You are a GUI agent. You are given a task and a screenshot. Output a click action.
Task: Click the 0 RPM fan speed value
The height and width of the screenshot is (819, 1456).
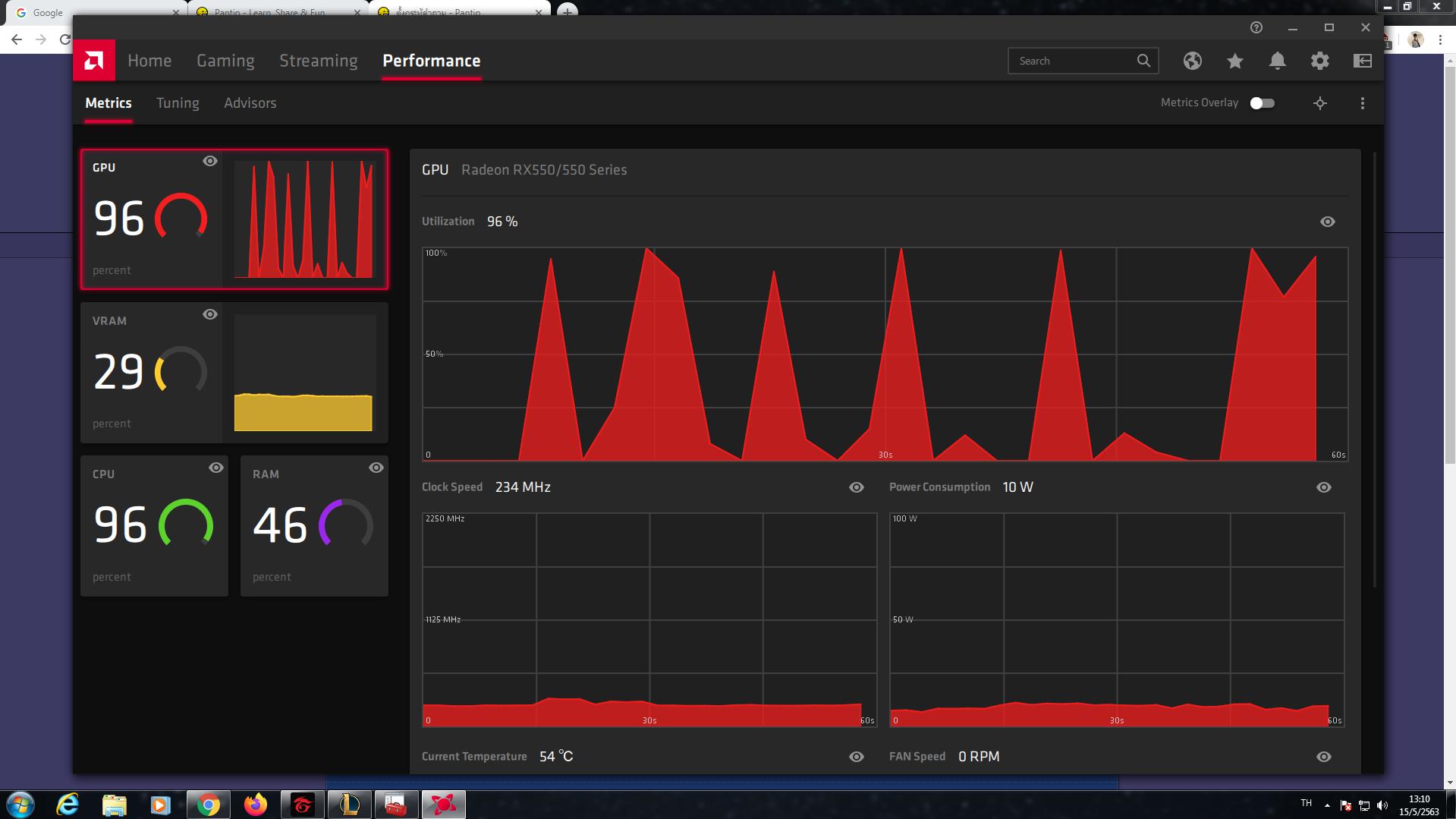pos(979,757)
